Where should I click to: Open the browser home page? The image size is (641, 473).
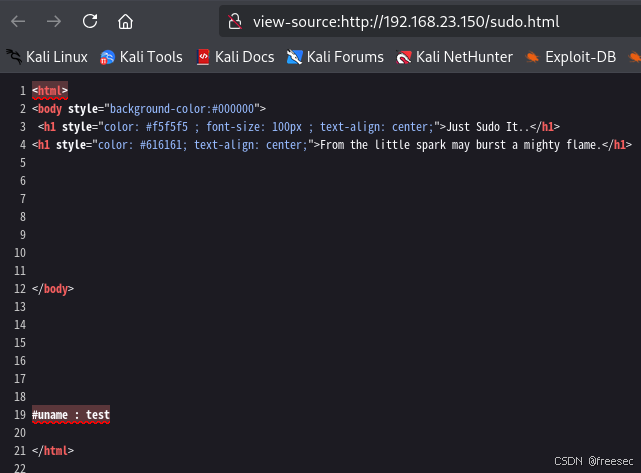click(x=126, y=21)
